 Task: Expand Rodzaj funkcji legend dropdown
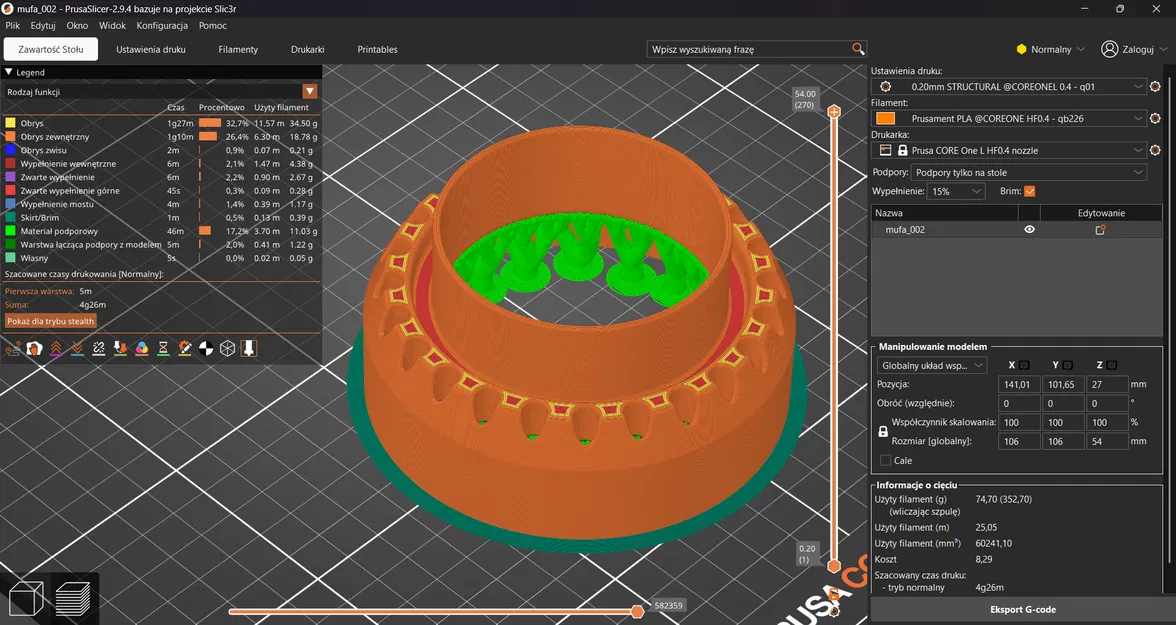click(310, 92)
